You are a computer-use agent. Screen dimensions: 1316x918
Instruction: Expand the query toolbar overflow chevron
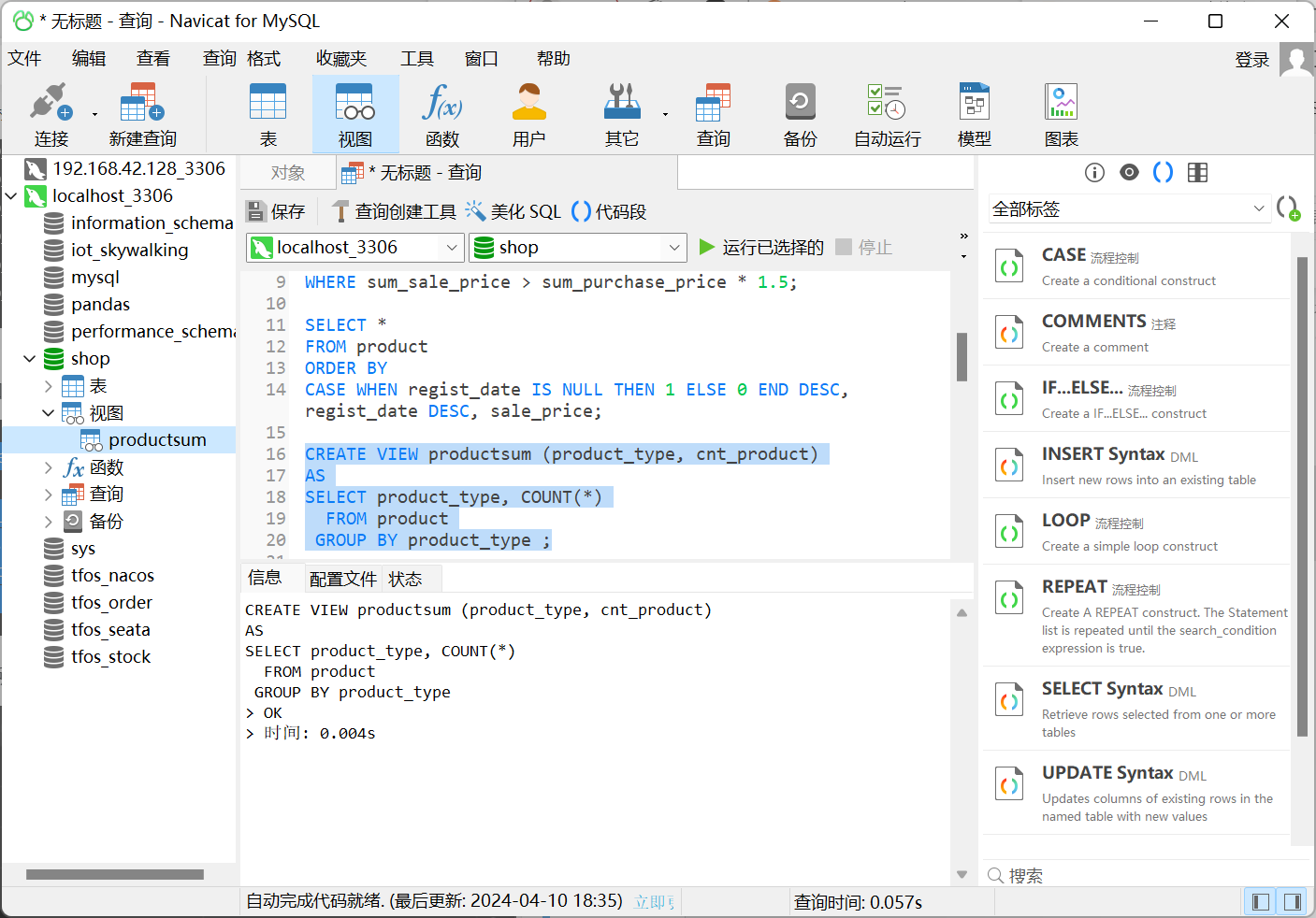964,237
